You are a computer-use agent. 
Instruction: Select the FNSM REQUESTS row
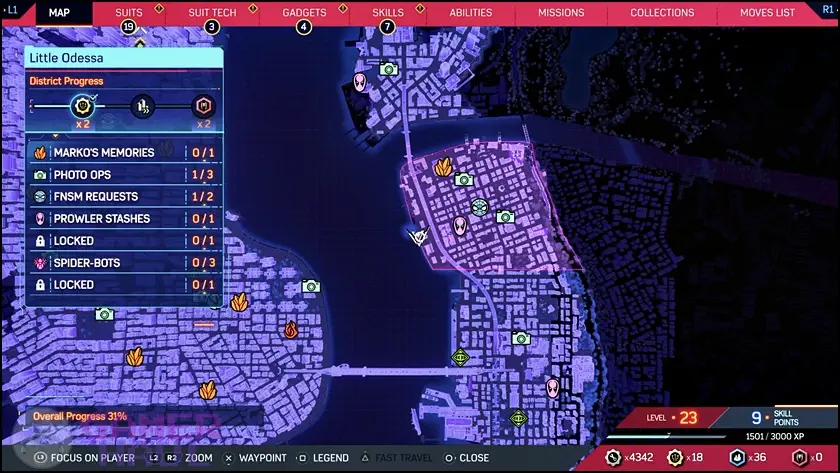[125, 197]
